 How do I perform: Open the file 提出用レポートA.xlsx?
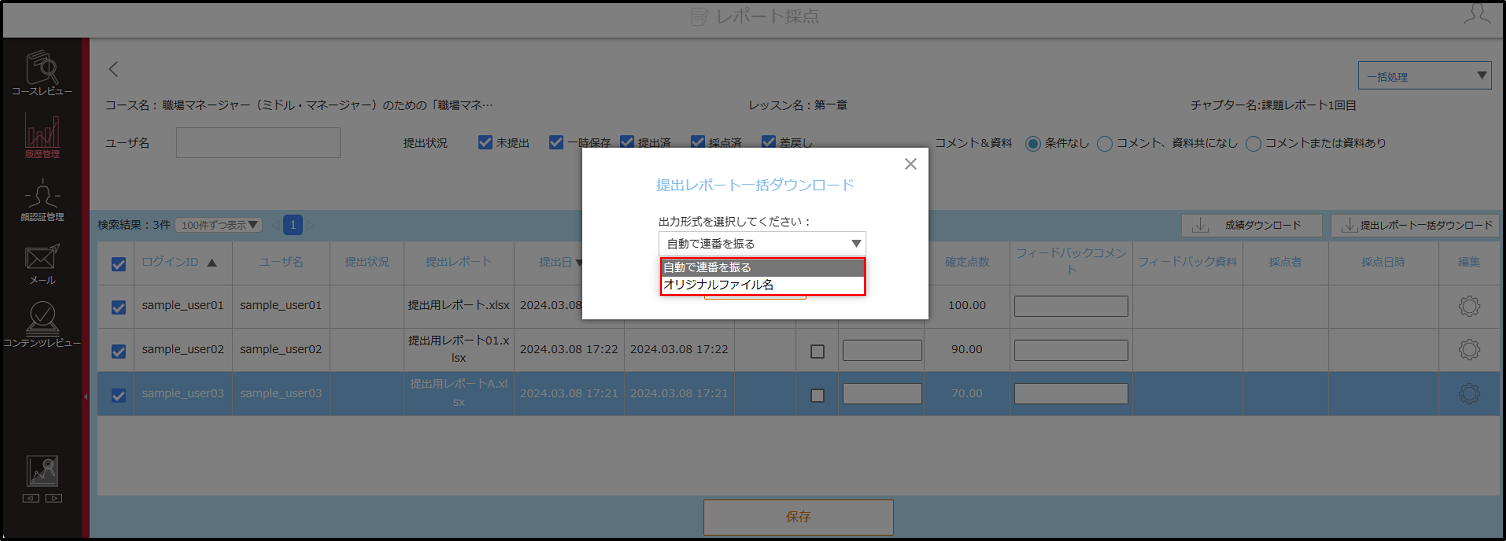click(x=459, y=393)
